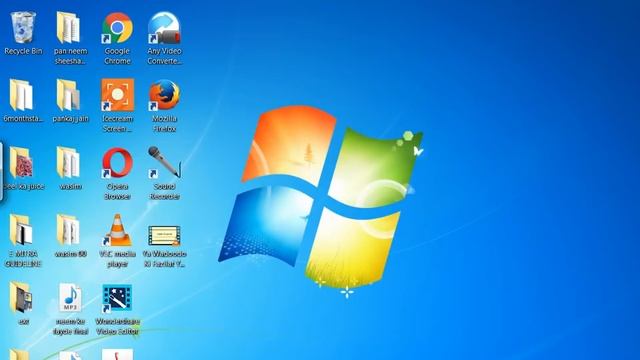
Task: Select the Mozilla Firefox shortcut
Action: click(164, 106)
